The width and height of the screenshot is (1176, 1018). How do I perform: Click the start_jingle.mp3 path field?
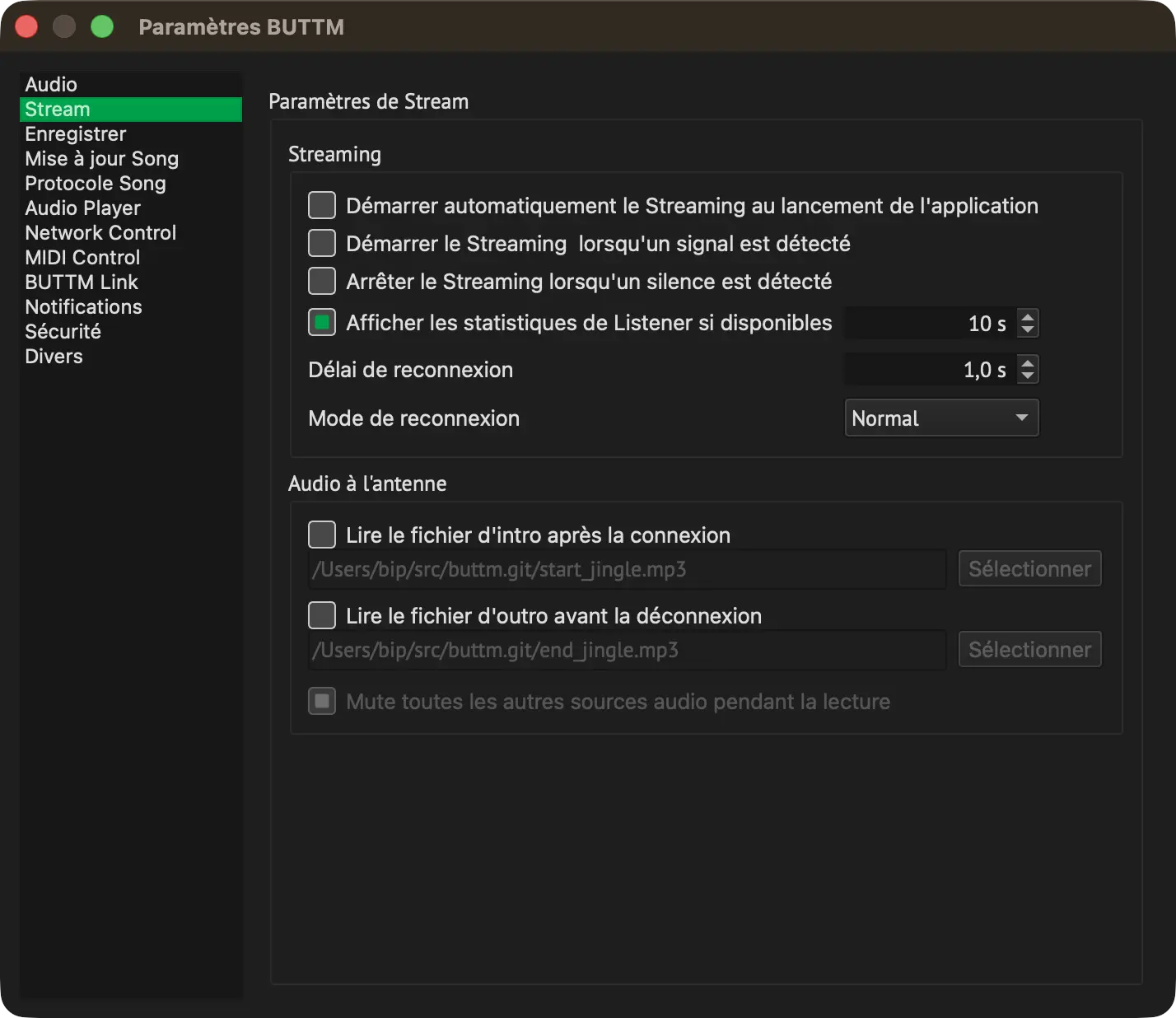click(627, 569)
